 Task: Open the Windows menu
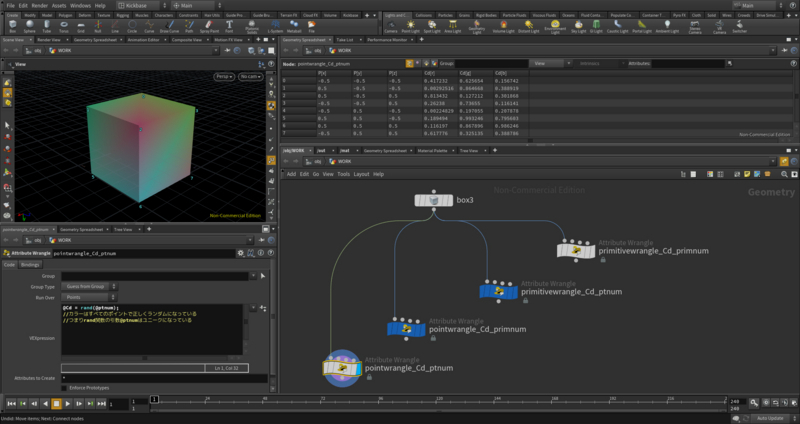(x=80, y=6)
